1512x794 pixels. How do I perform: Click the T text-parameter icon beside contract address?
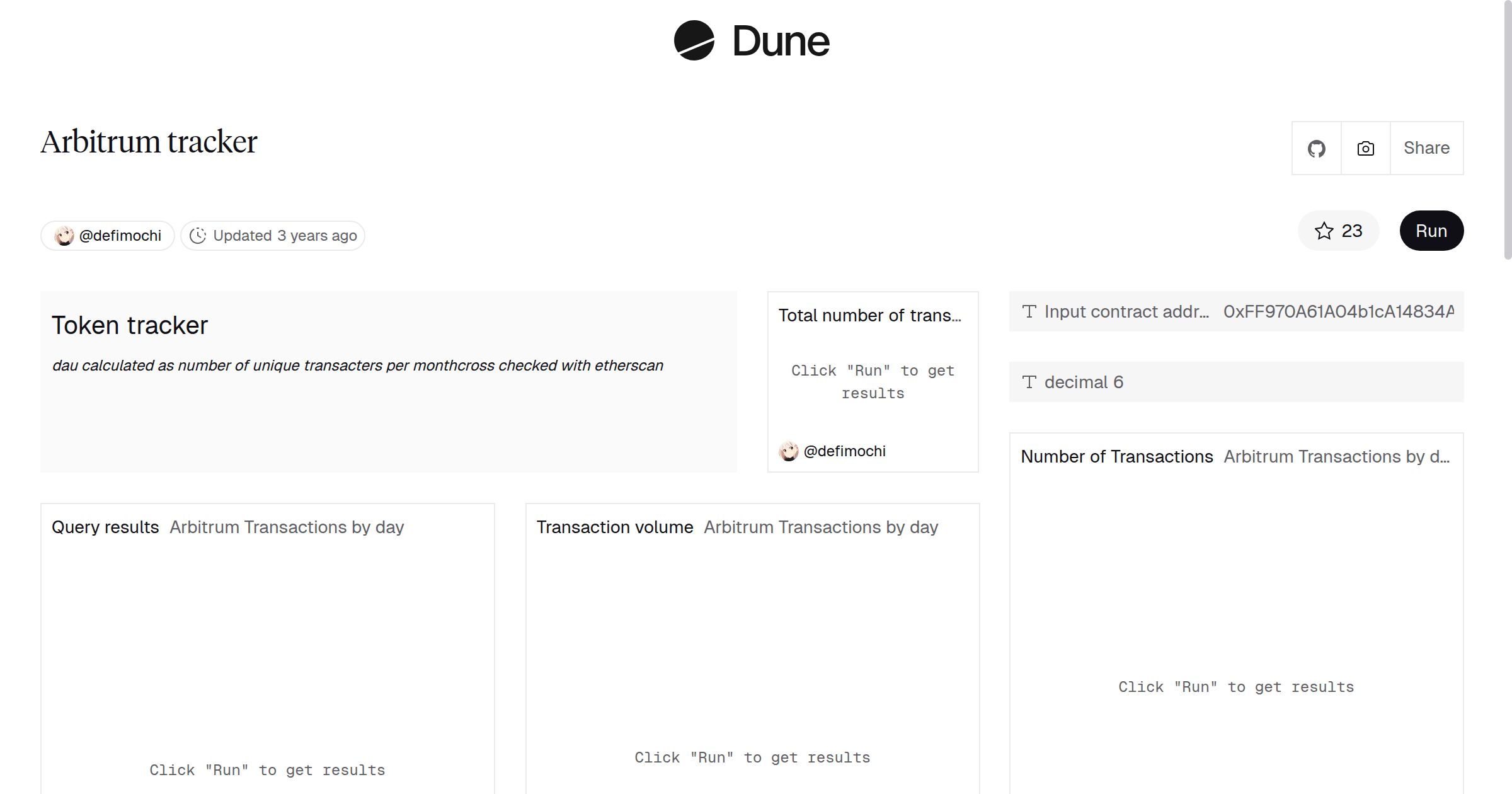coord(1029,311)
